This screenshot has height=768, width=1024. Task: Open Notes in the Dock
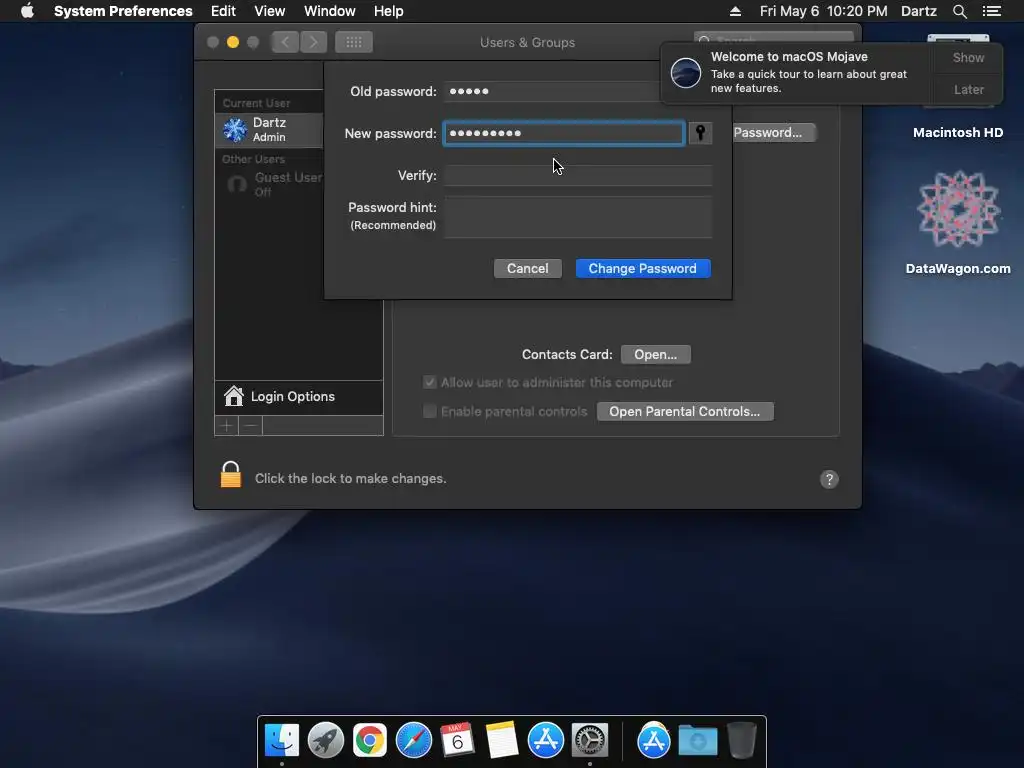(502, 741)
